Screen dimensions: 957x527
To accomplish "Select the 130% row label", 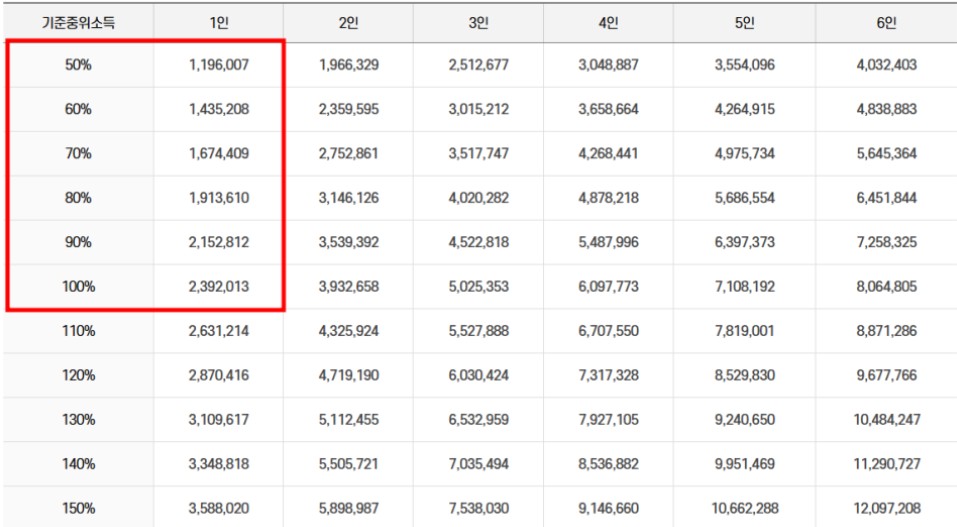I will (78, 420).
